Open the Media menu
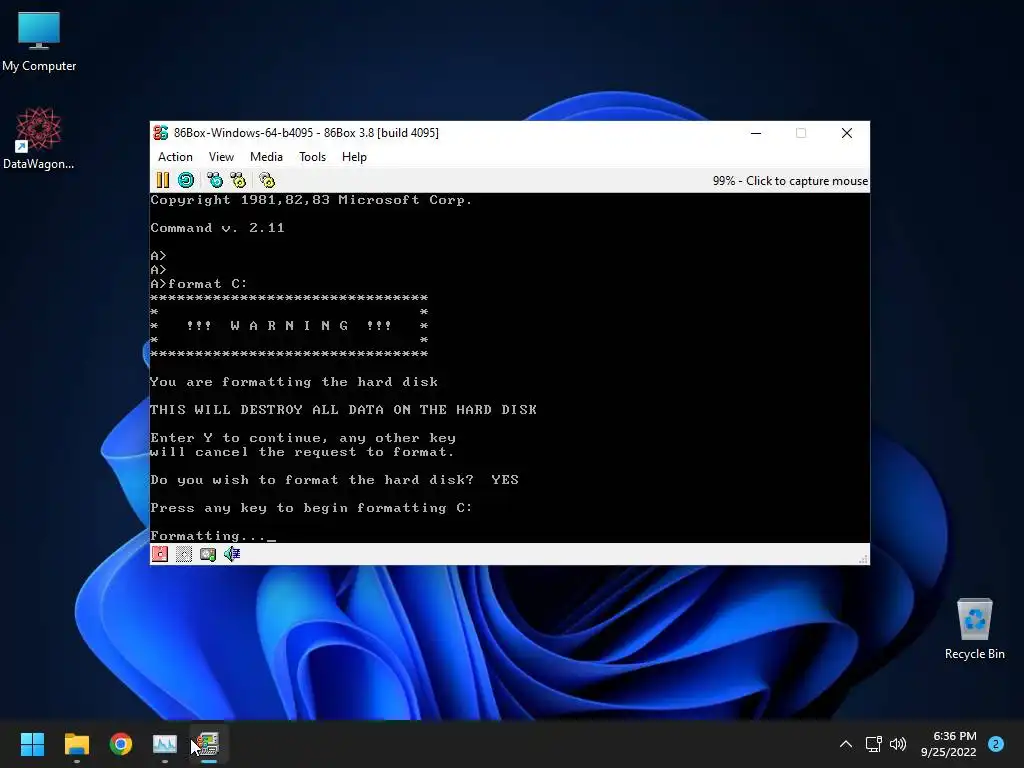 [266, 157]
